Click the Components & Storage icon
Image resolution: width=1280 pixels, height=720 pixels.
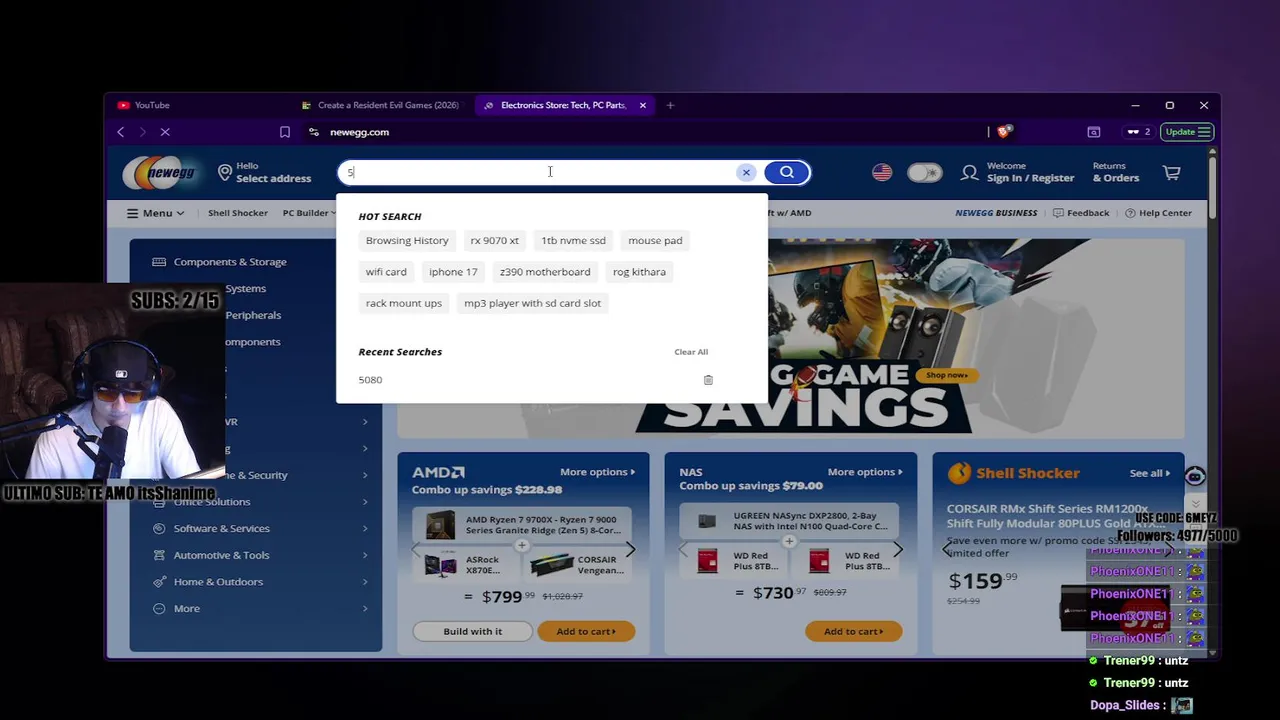tap(159, 262)
